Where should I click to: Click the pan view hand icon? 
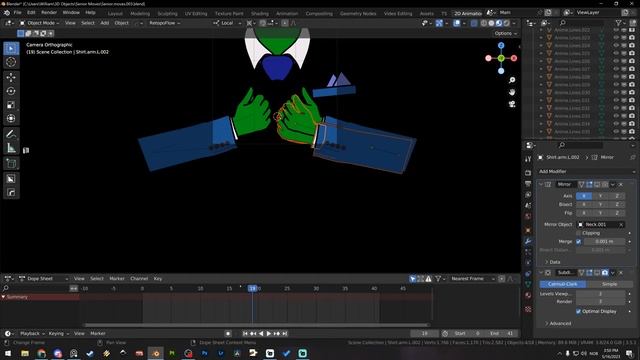[x=512, y=92]
